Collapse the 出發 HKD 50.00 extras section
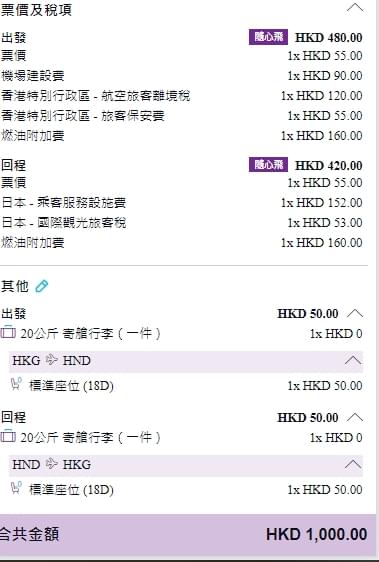The image size is (379, 562). [x=355, y=314]
